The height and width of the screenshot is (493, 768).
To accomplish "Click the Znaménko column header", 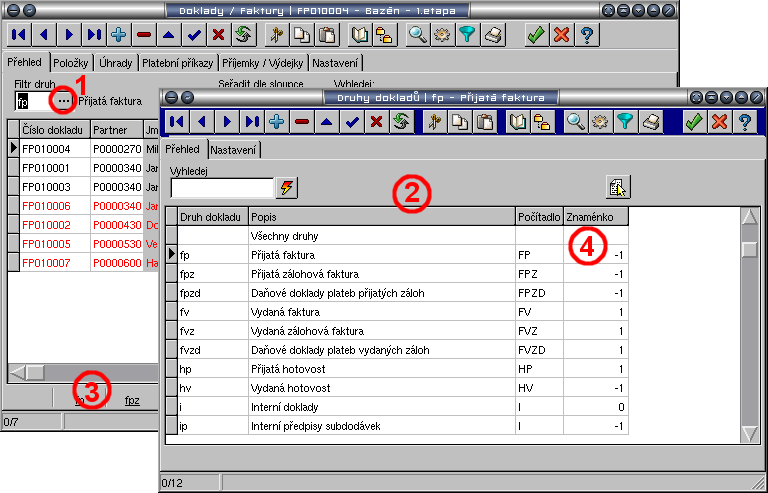I will [596, 216].
